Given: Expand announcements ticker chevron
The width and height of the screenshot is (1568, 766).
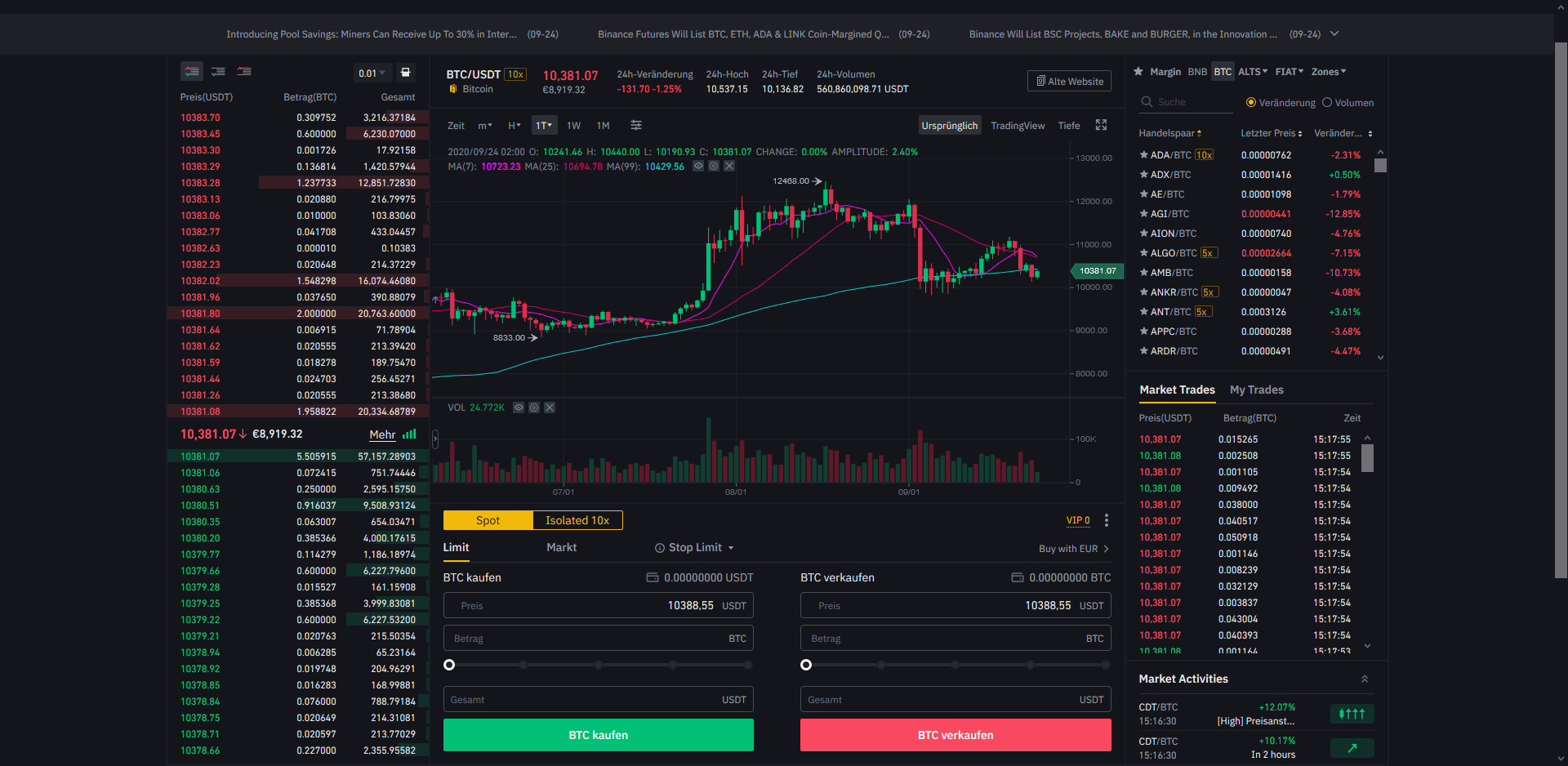Looking at the screenshot, I should pyautogui.click(x=1334, y=33).
